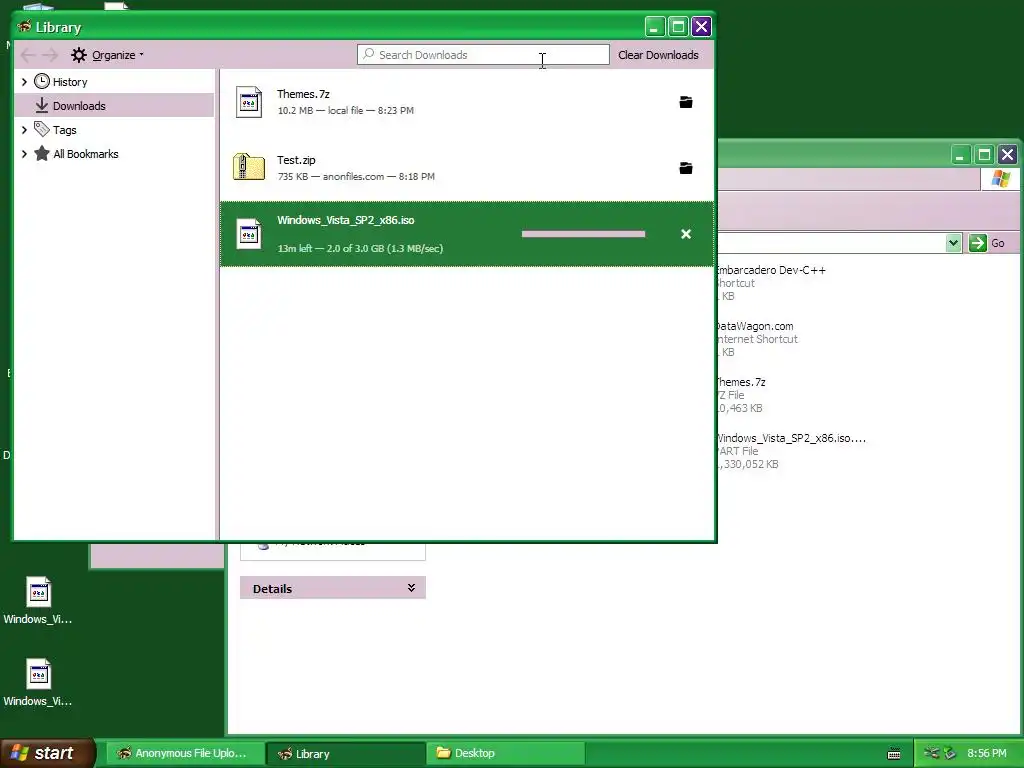Click the forward arrow in Library toolbar
This screenshot has width=1024, height=768.
50,55
